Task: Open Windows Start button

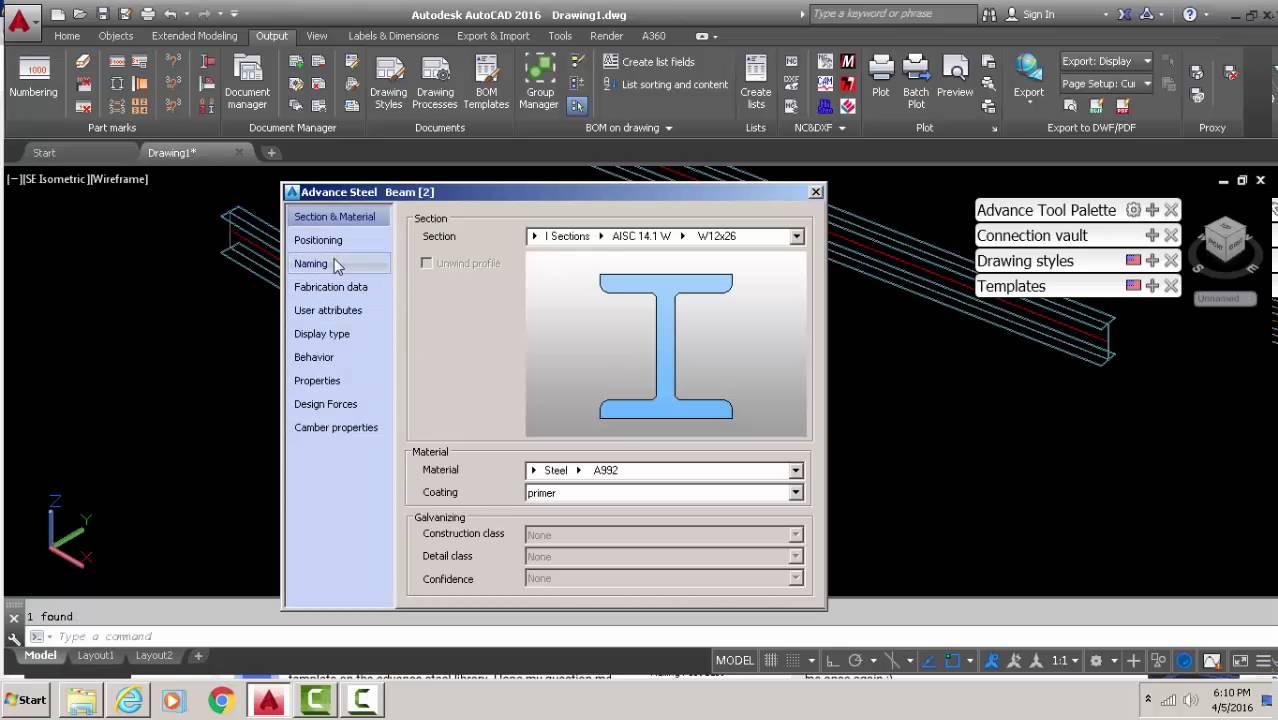Action: point(27,700)
